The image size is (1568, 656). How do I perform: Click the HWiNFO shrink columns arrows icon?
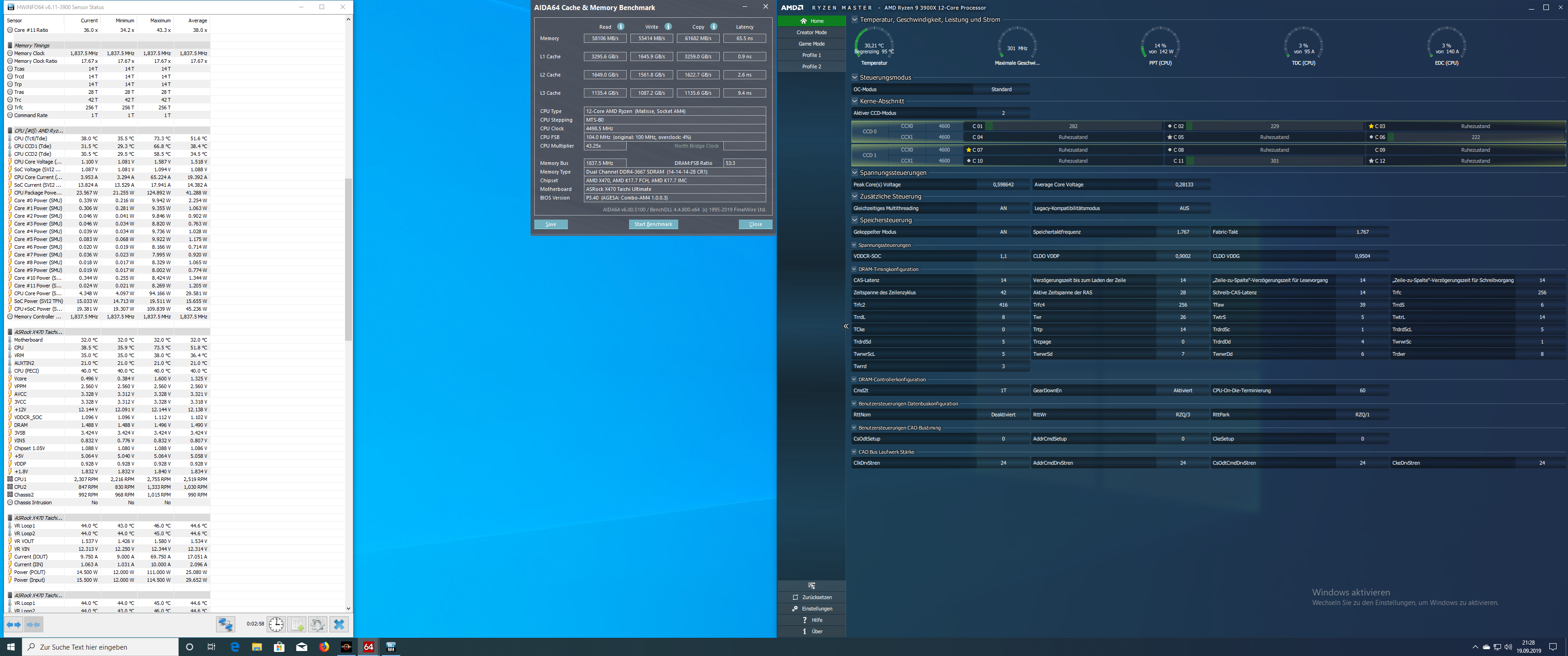pyautogui.click(x=34, y=625)
